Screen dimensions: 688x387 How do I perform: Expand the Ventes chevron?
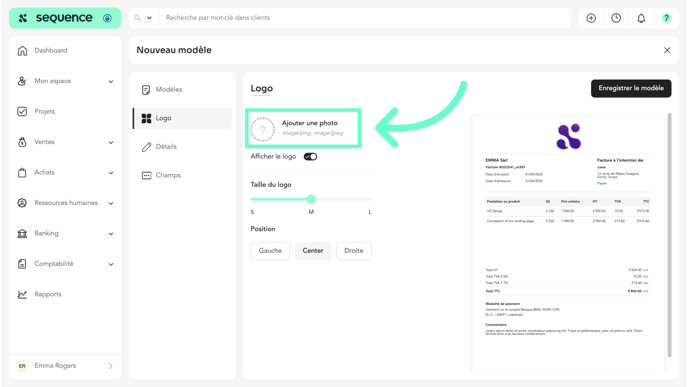pyautogui.click(x=111, y=142)
